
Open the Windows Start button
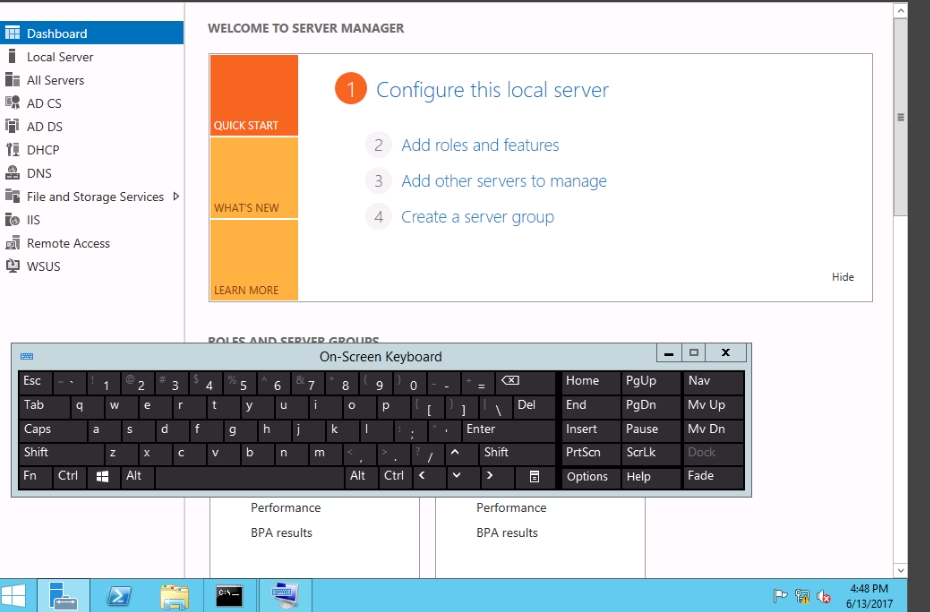tap(14, 595)
